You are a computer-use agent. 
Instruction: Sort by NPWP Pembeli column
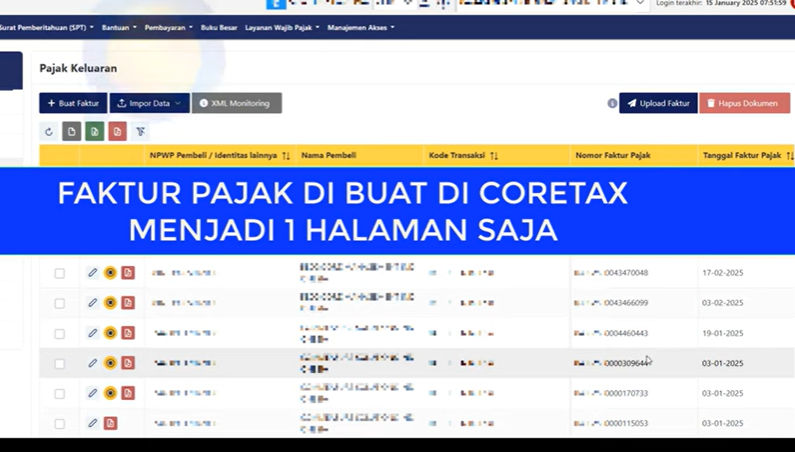point(286,156)
